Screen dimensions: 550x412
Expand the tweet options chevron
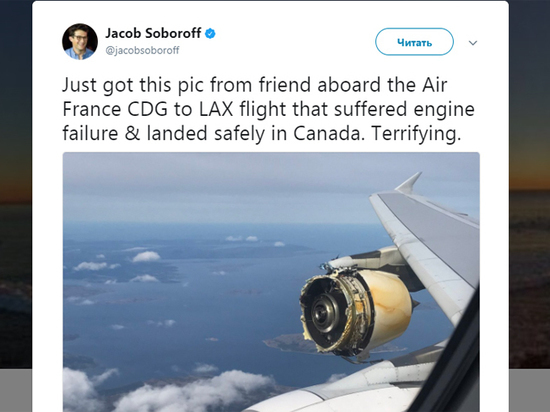pyautogui.click(x=473, y=43)
